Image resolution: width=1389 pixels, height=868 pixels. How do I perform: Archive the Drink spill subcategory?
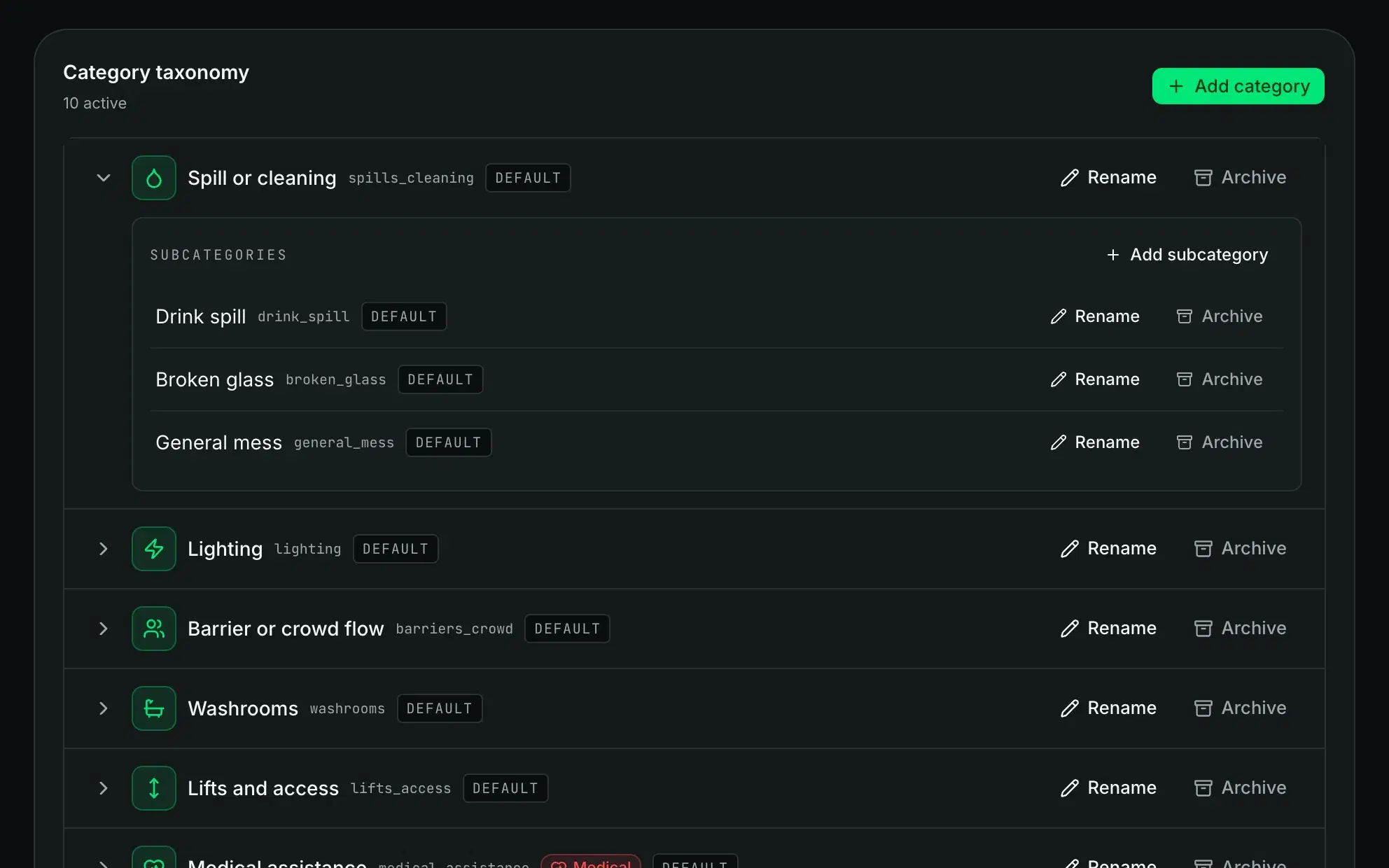coord(1220,316)
